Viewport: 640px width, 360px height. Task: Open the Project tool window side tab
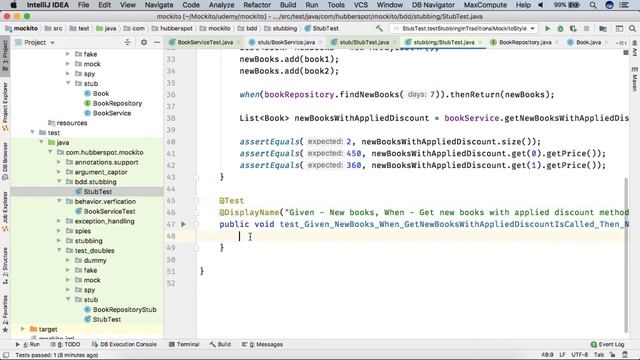click(x=5, y=56)
